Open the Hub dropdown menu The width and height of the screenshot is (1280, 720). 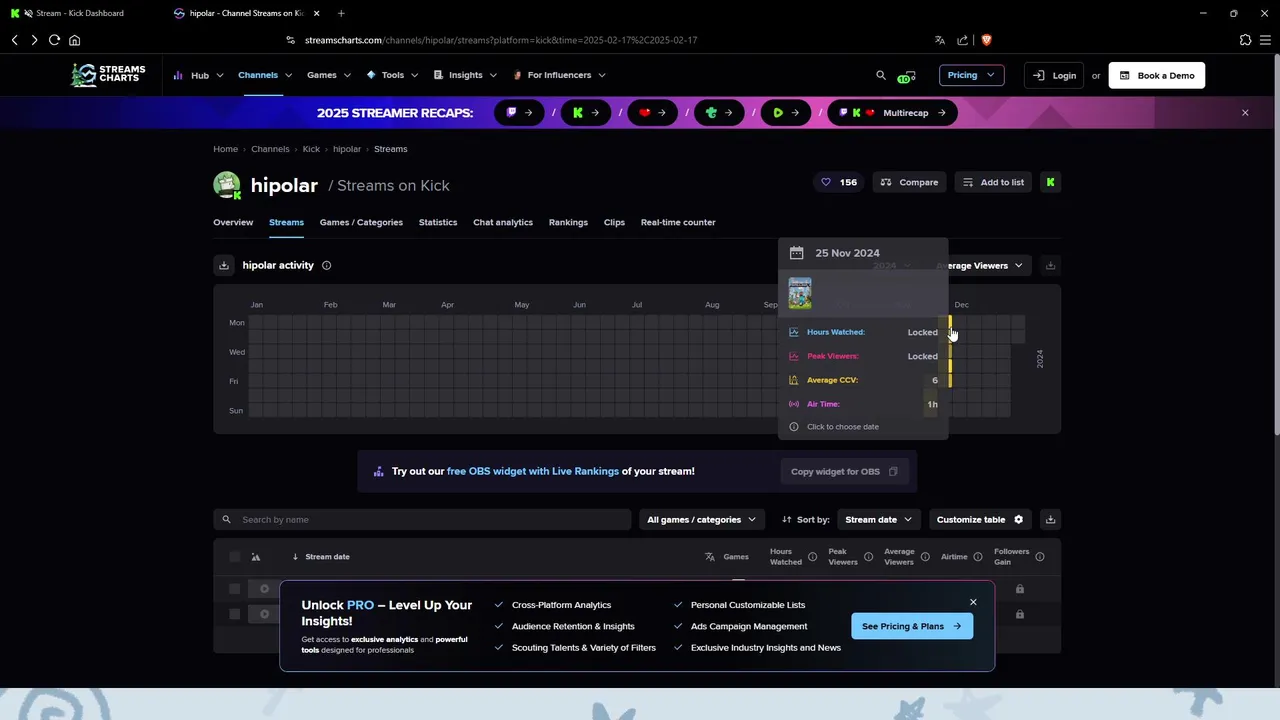coord(198,75)
